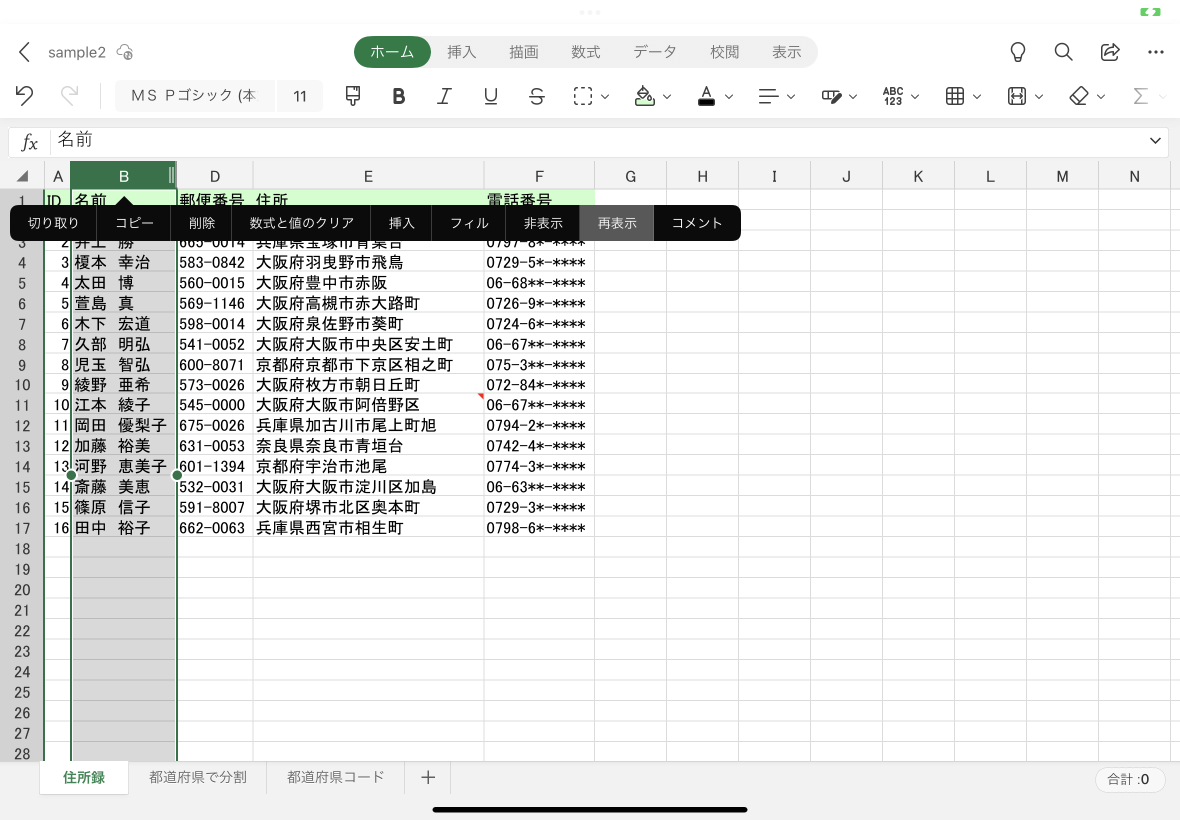Click the insert/delete cells grid icon

955,96
